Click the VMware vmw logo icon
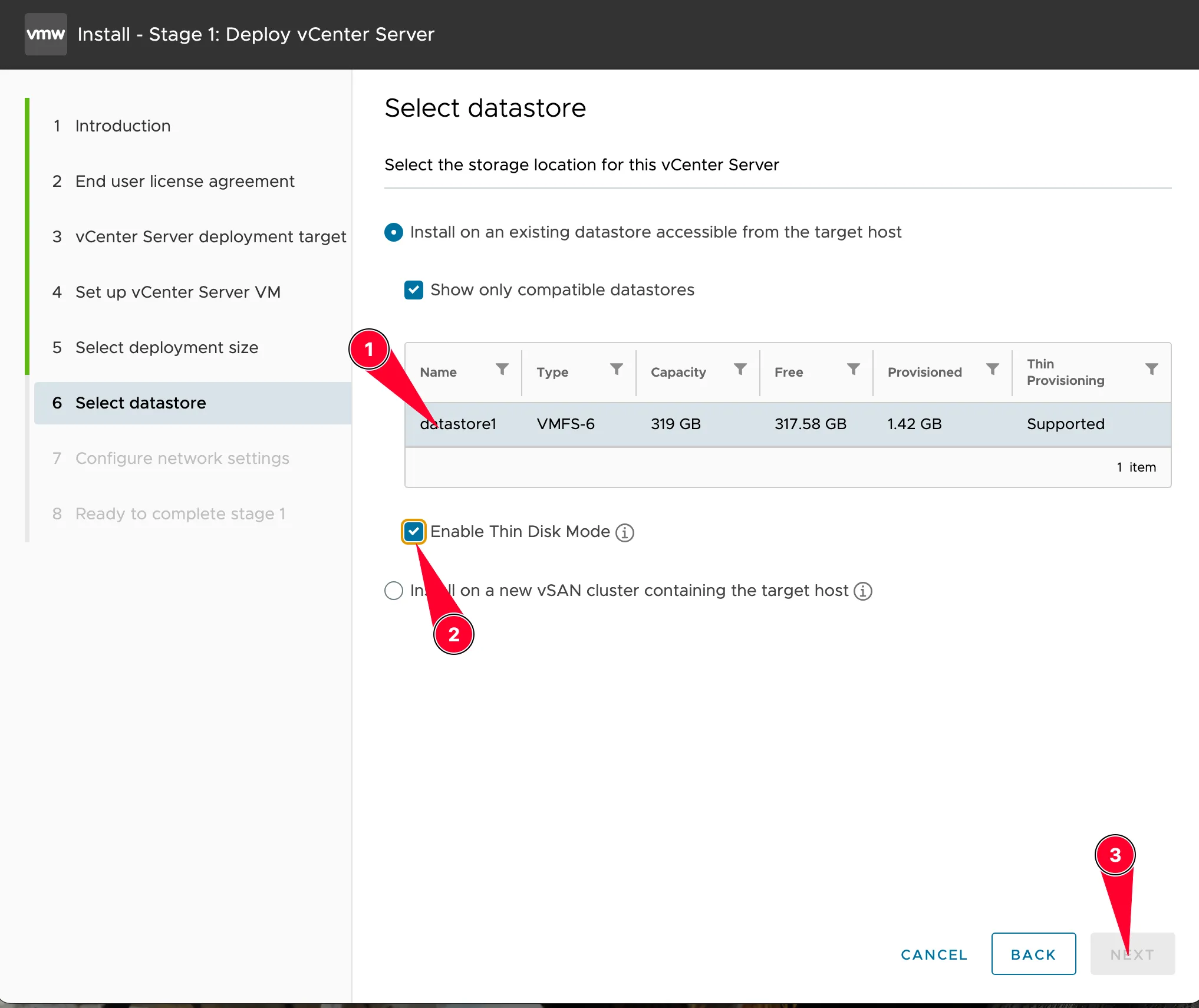 coord(46,34)
